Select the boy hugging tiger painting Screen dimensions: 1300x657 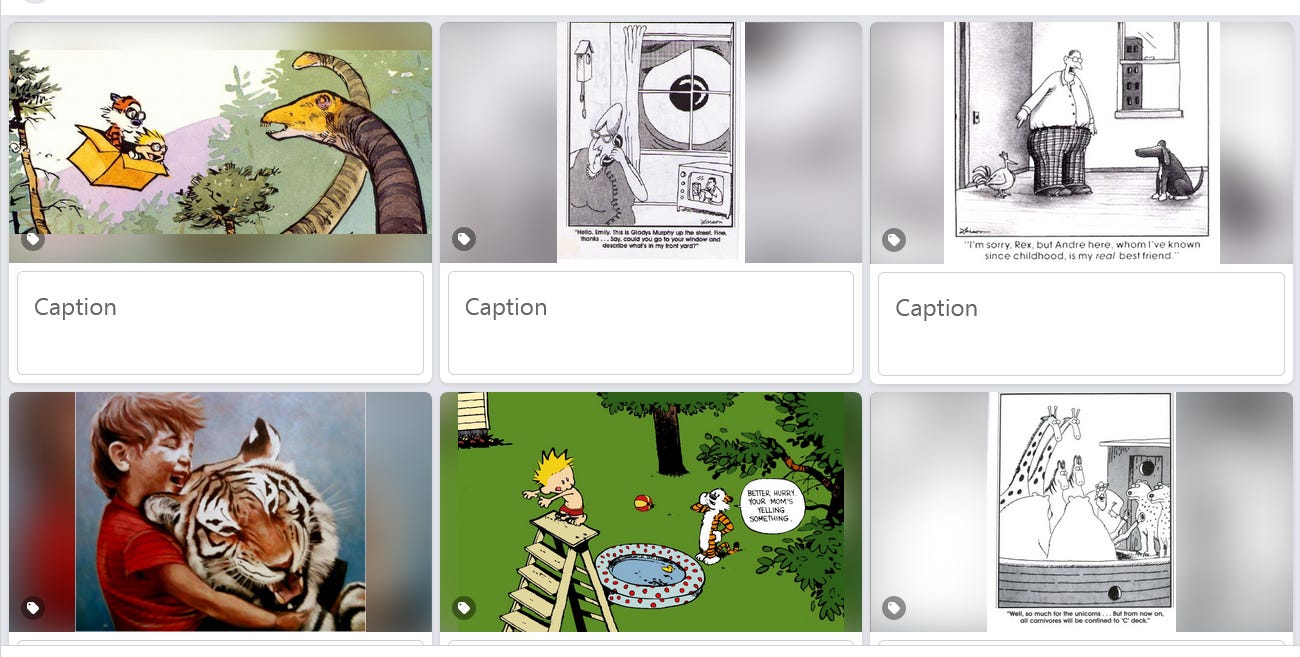(220, 512)
